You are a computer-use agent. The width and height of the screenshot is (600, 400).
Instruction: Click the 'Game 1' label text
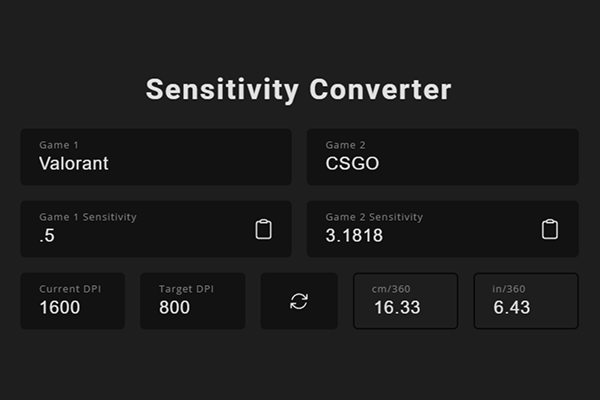tap(59, 145)
